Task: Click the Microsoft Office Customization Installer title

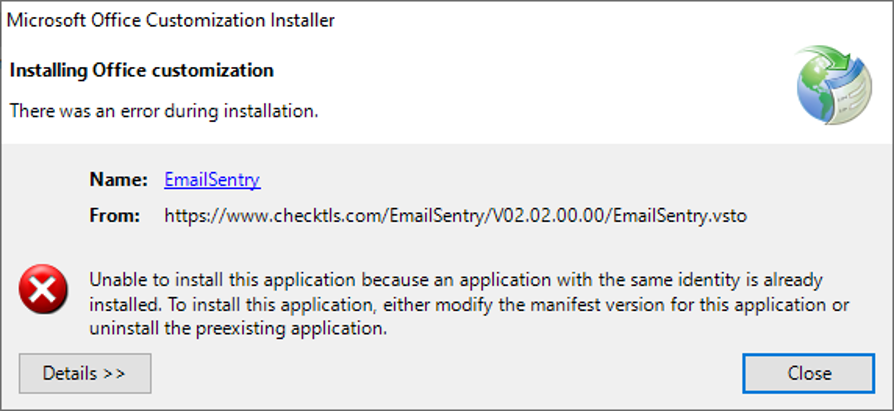Action: (170, 21)
